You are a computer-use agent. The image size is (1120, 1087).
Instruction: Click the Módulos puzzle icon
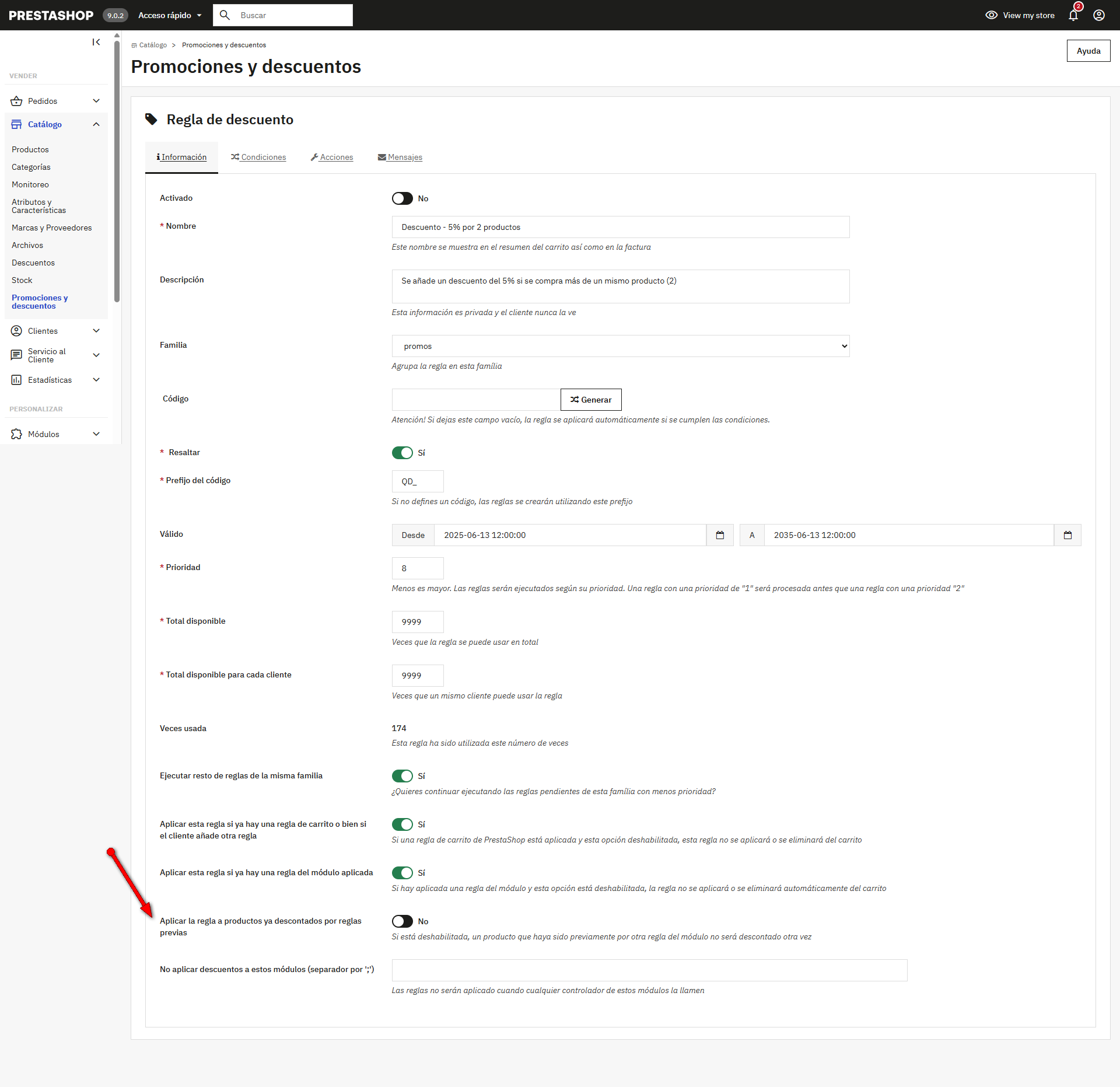pyautogui.click(x=16, y=434)
